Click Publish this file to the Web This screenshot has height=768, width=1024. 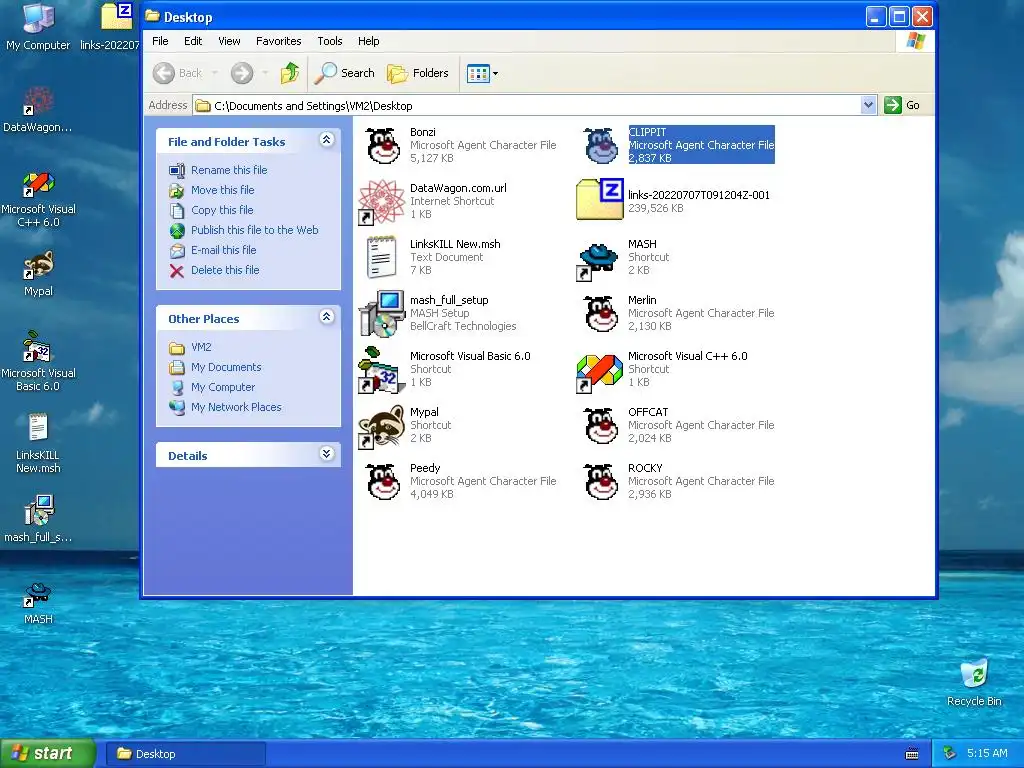tap(255, 230)
